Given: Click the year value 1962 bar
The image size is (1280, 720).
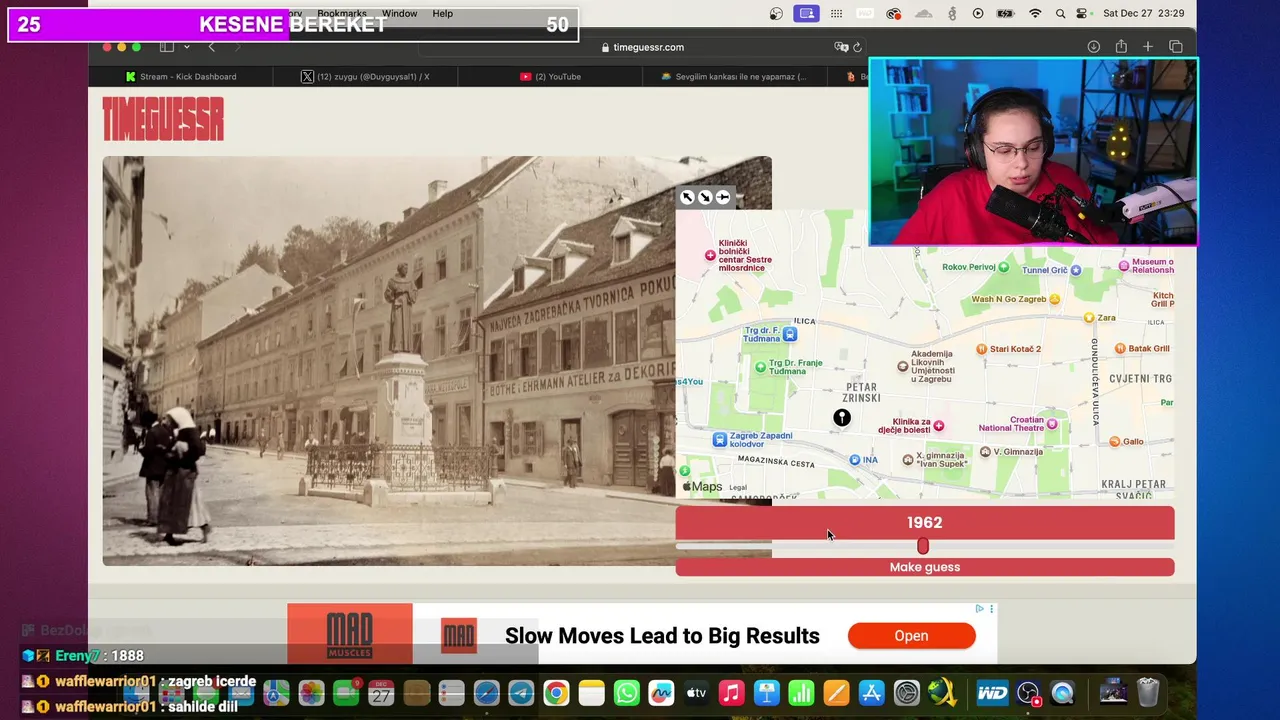Looking at the screenshot, I should [x=925, y=522].
